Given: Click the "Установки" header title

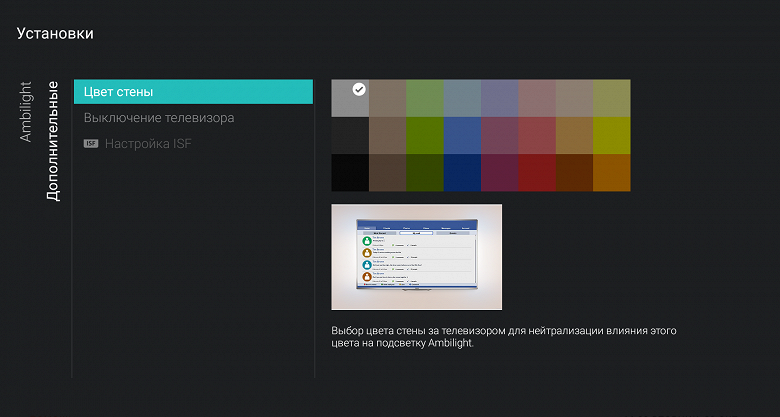Looking at the screenshot, I should click(55, 34).
